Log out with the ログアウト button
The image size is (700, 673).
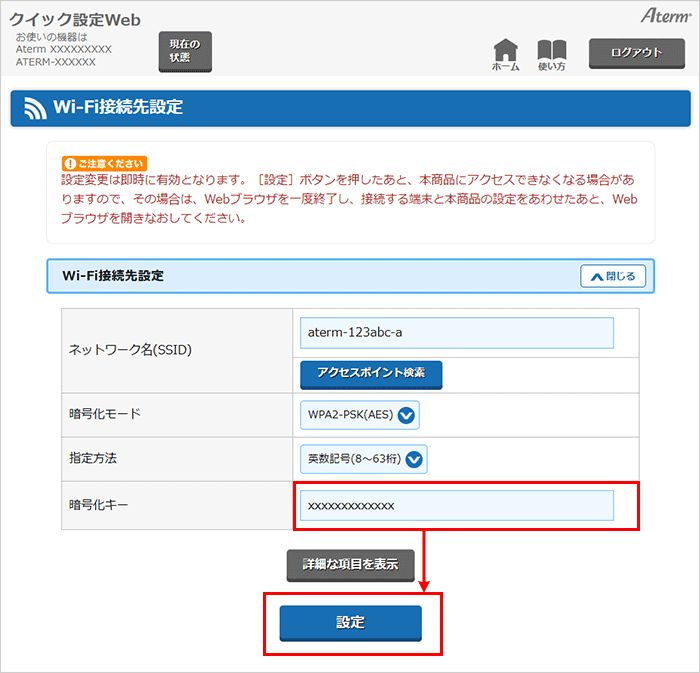coord(636,52)
